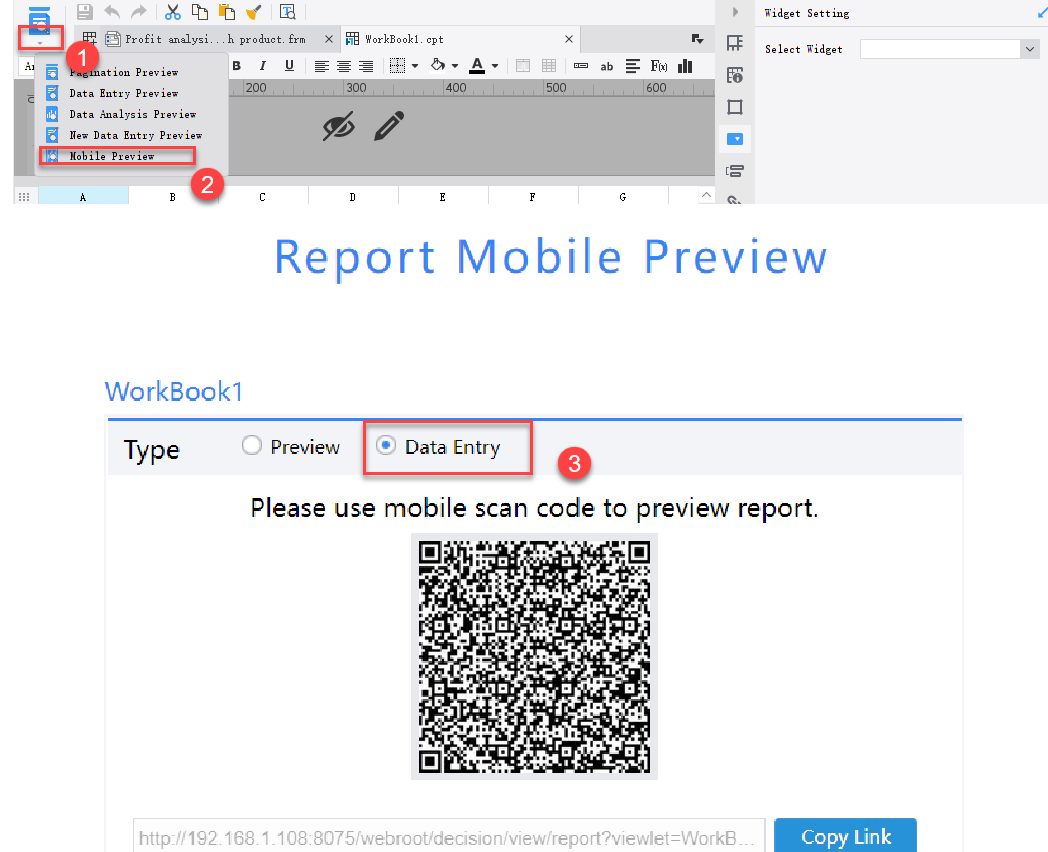This screenshot has width=1048, height=852.
Task: Click the Paste clipboard icon
Action: [227, 11]
